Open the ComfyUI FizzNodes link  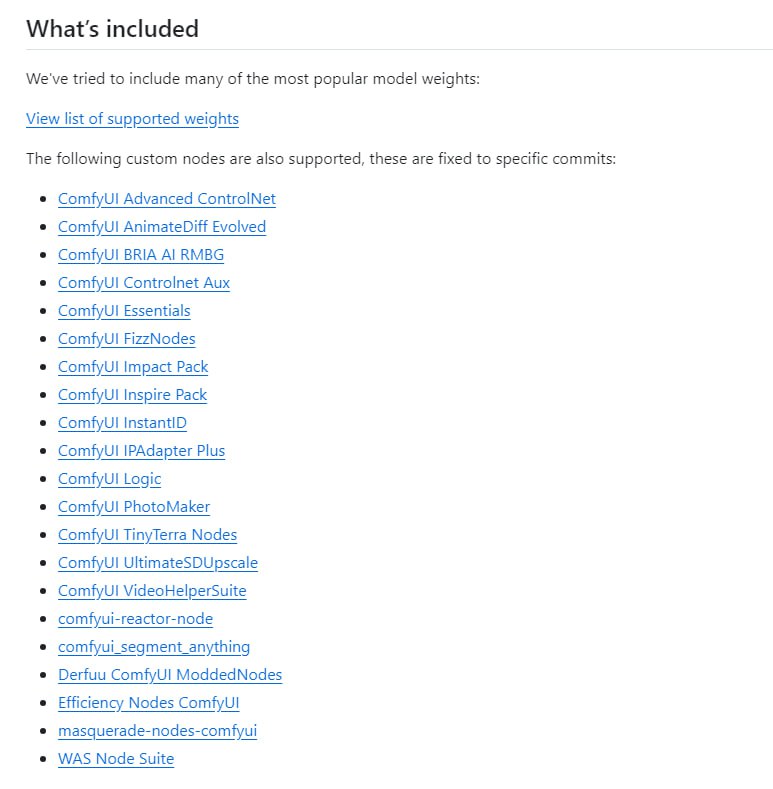127,339
